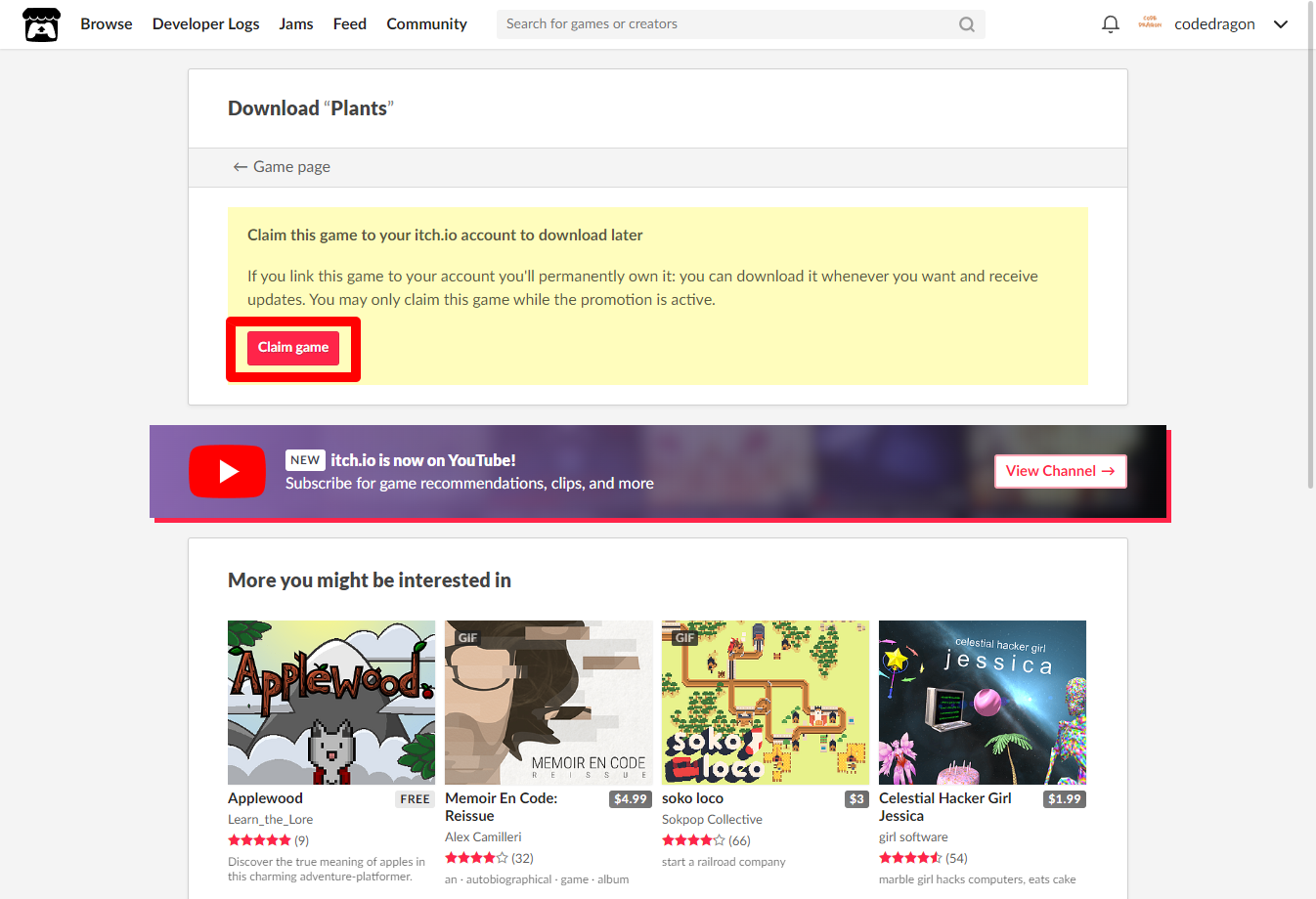Image resolution: width=1316 pixels, height=899 pixels.
Task: Expand the account dropdown arrow
Action: pos(1281,24)
